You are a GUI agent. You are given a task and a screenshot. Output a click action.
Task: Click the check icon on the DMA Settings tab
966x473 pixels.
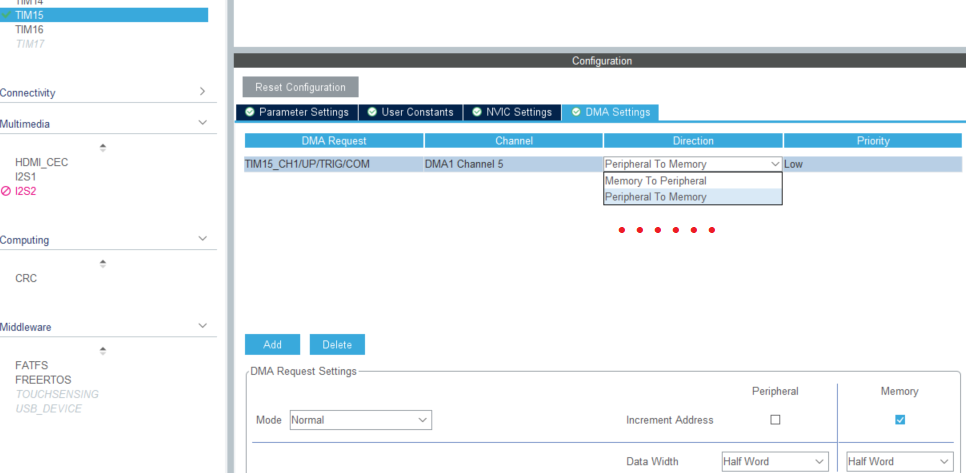(576, 112)
